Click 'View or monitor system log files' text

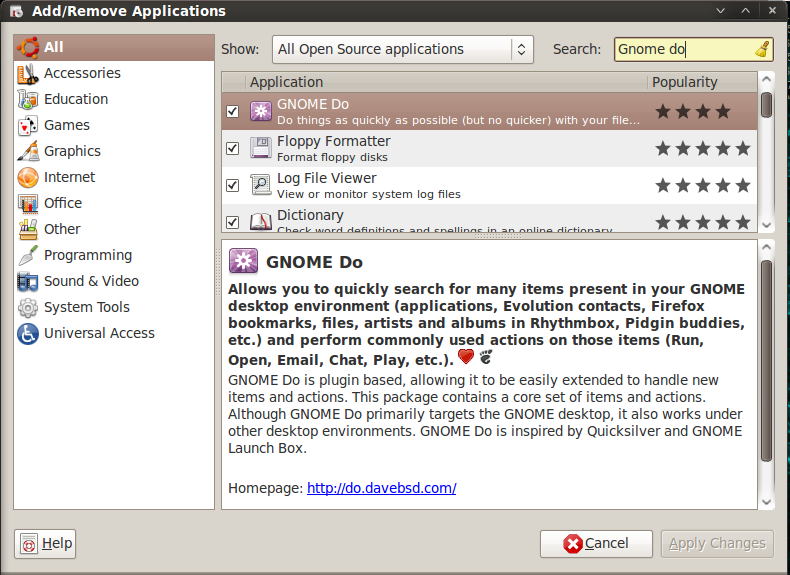[369, 194]
